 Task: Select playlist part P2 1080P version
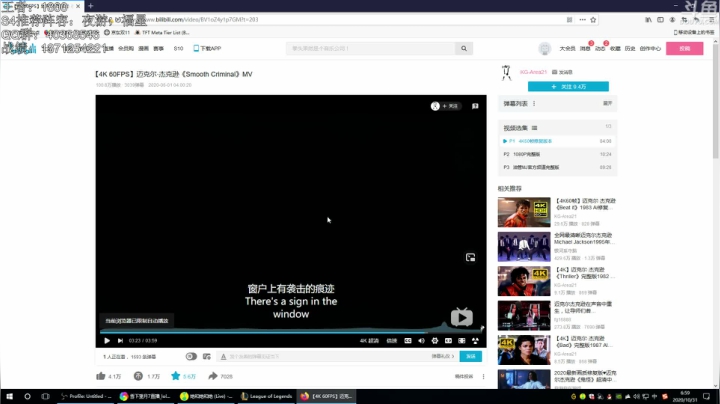tap(557, 154)
